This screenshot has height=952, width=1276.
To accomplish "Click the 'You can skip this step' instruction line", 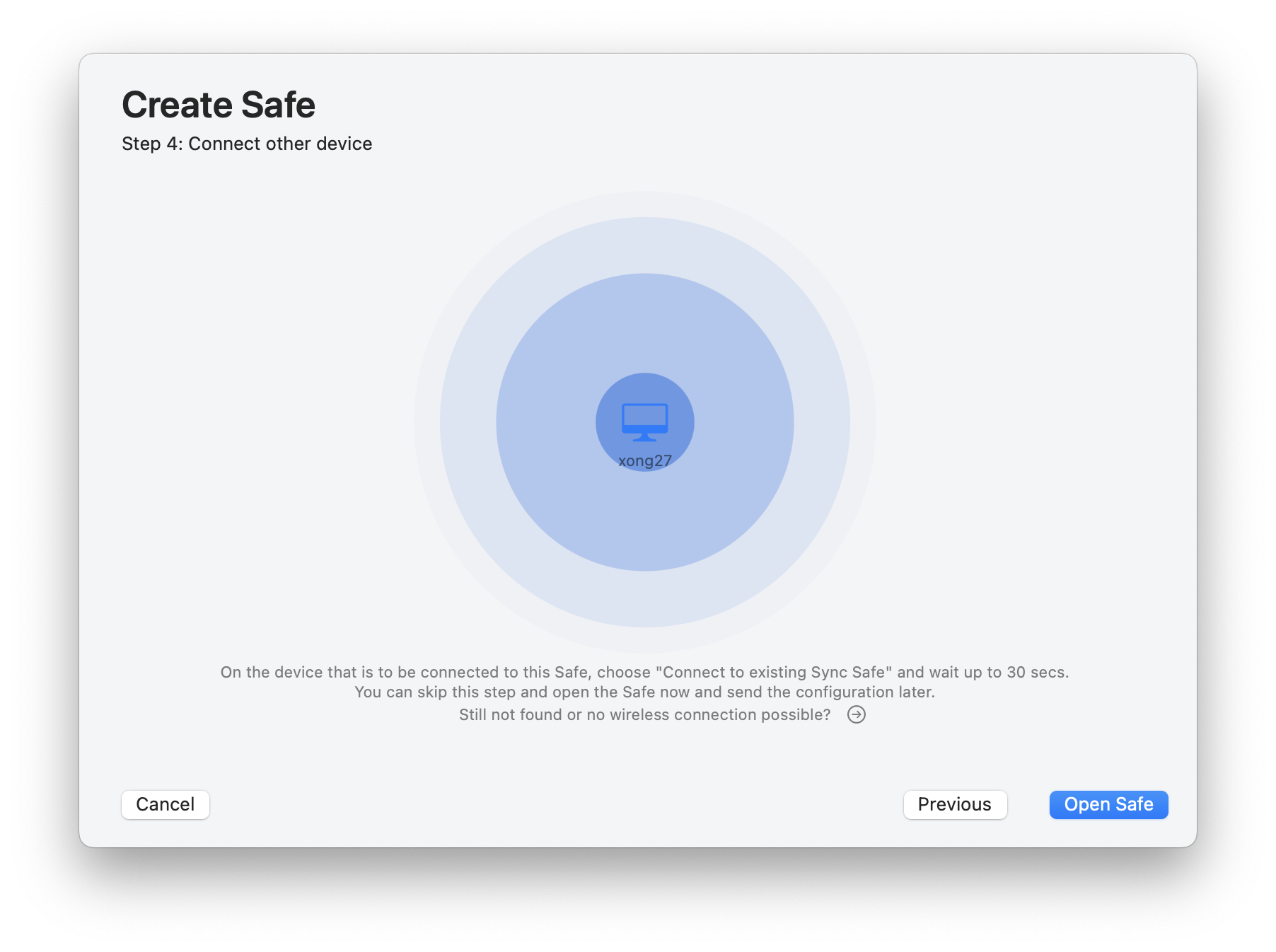I will [644, 692].
